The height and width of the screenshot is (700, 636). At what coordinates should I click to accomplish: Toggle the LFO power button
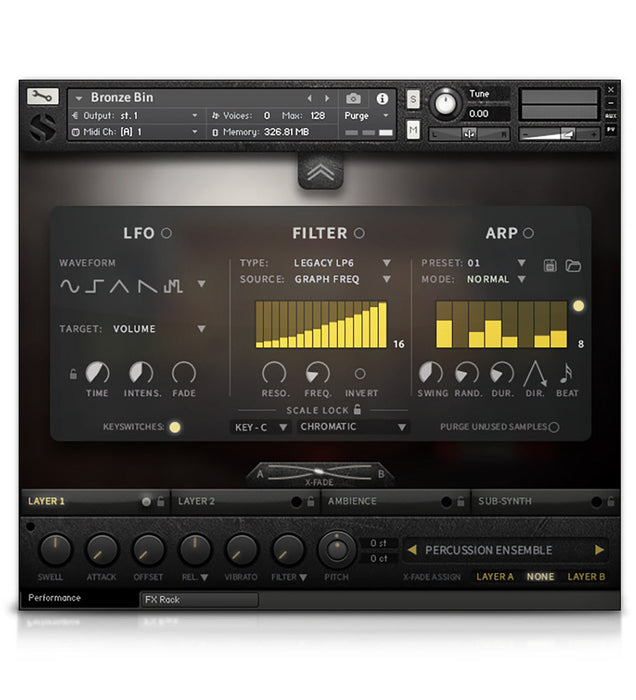[166, 233]
